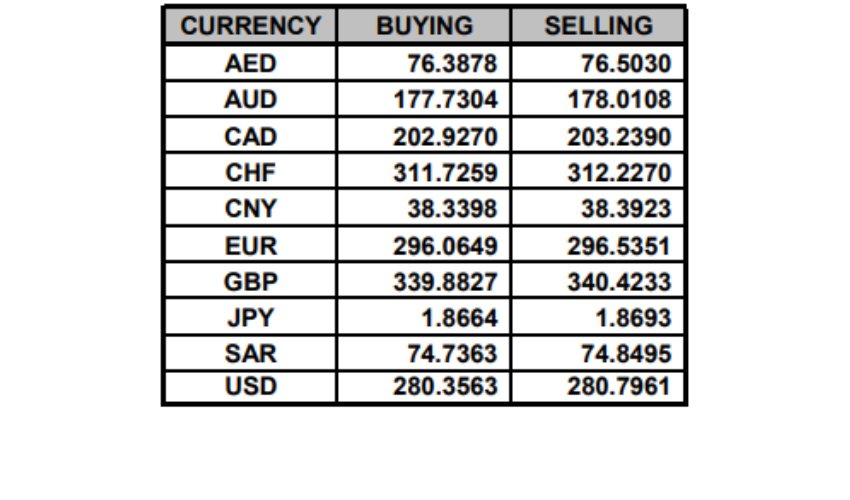Screen dimensions: 850x500
Task: Select the EUR selling rate 296.5351
Action: click(x=618, y=246)
